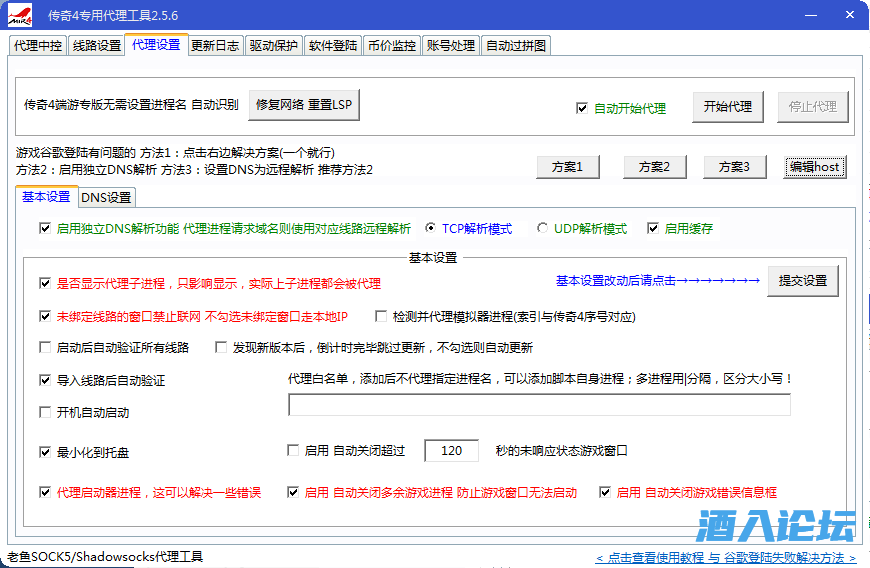Select the UDP解析模式 radio button

(544, 228)
